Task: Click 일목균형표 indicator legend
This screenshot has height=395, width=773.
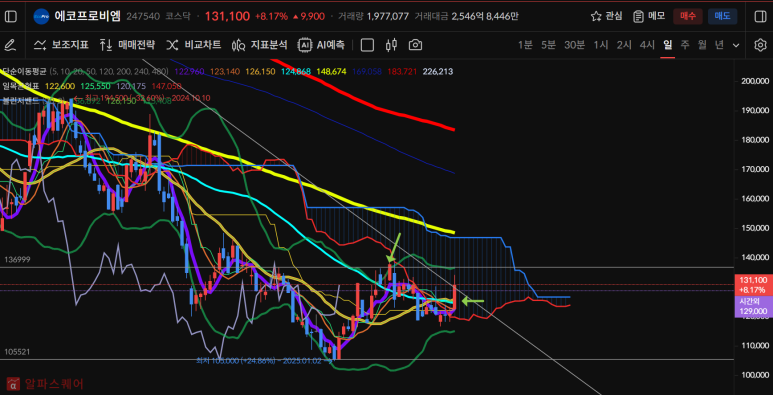Action: 22,86
